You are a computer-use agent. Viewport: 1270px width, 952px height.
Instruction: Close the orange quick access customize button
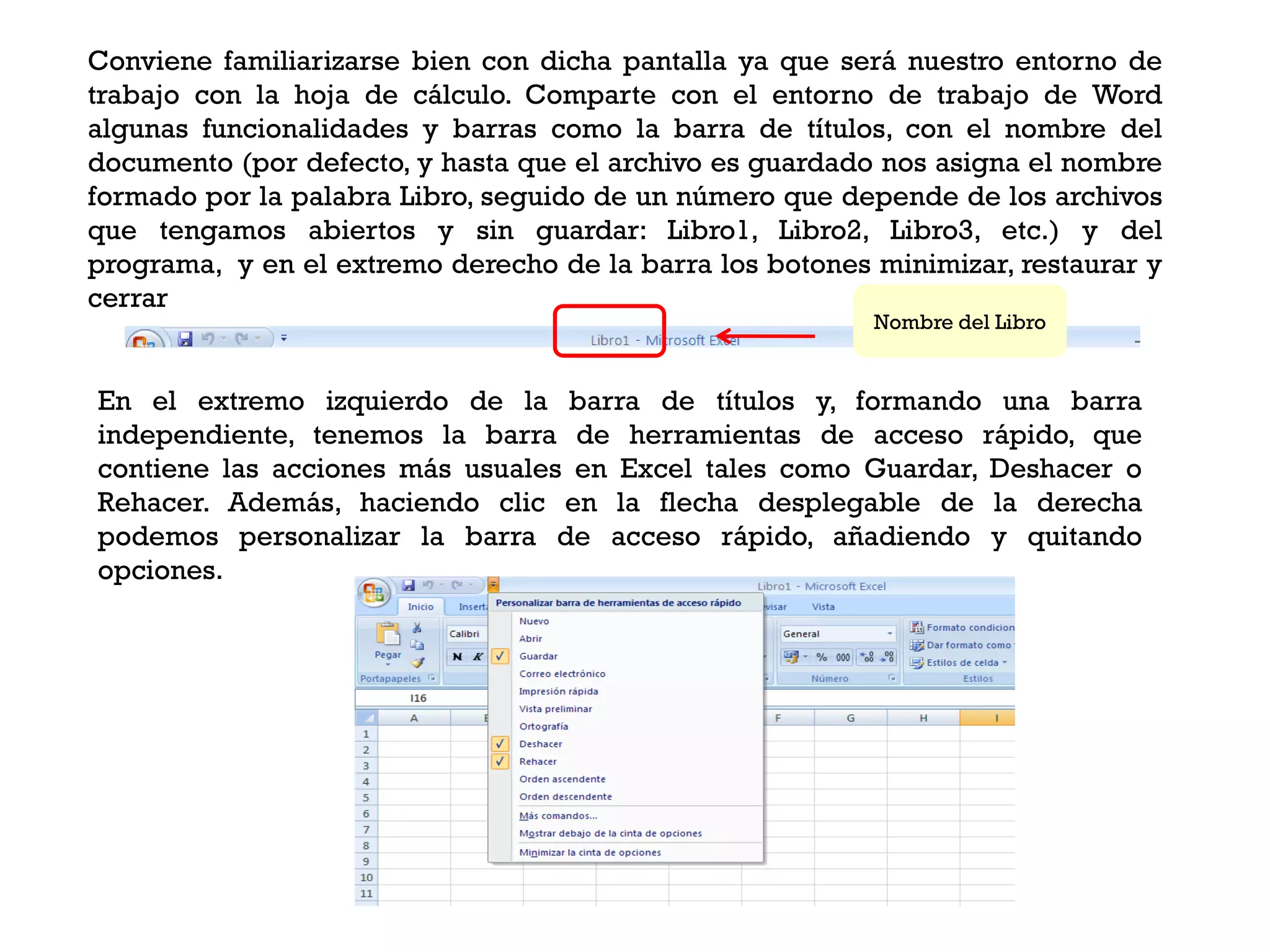[x=494, y=585]
